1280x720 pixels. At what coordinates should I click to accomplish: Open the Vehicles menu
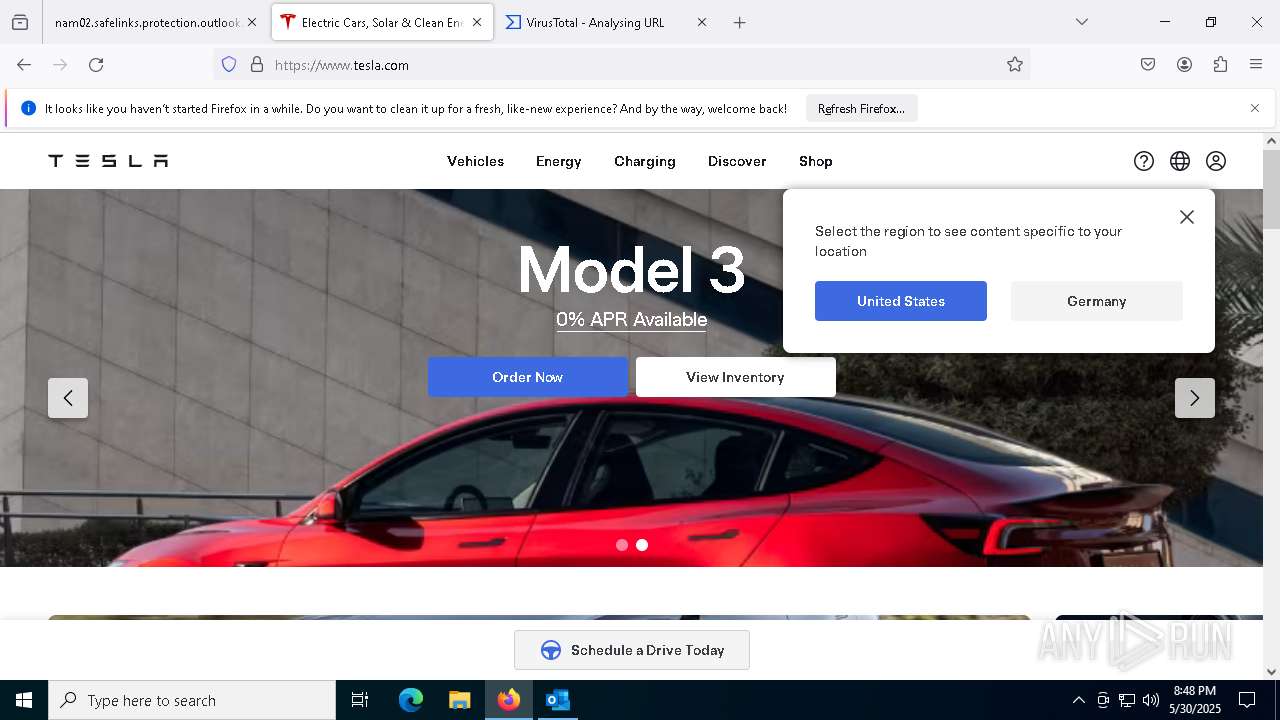point(475,161)
